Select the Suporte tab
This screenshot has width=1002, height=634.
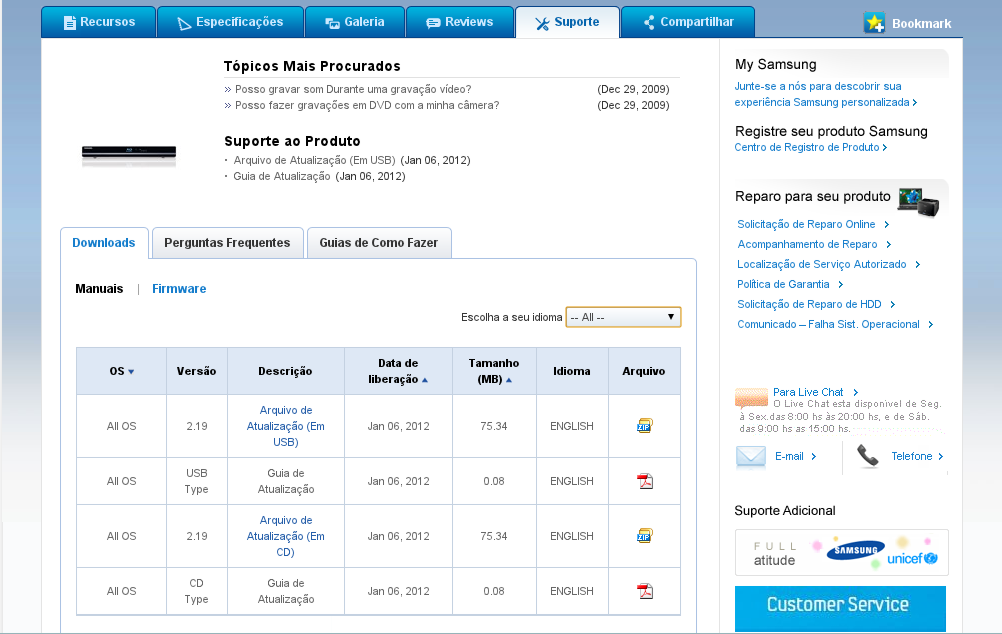567,22
